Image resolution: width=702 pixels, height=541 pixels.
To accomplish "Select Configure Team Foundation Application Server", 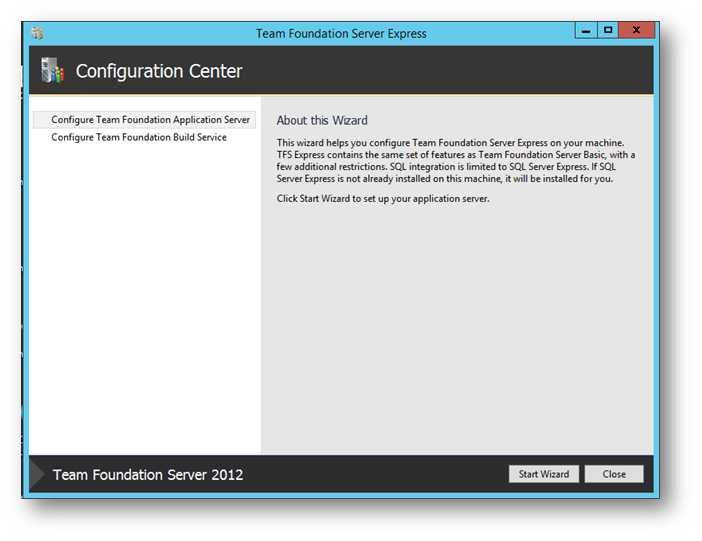I will pyautogui.click(x=144, y=120).
